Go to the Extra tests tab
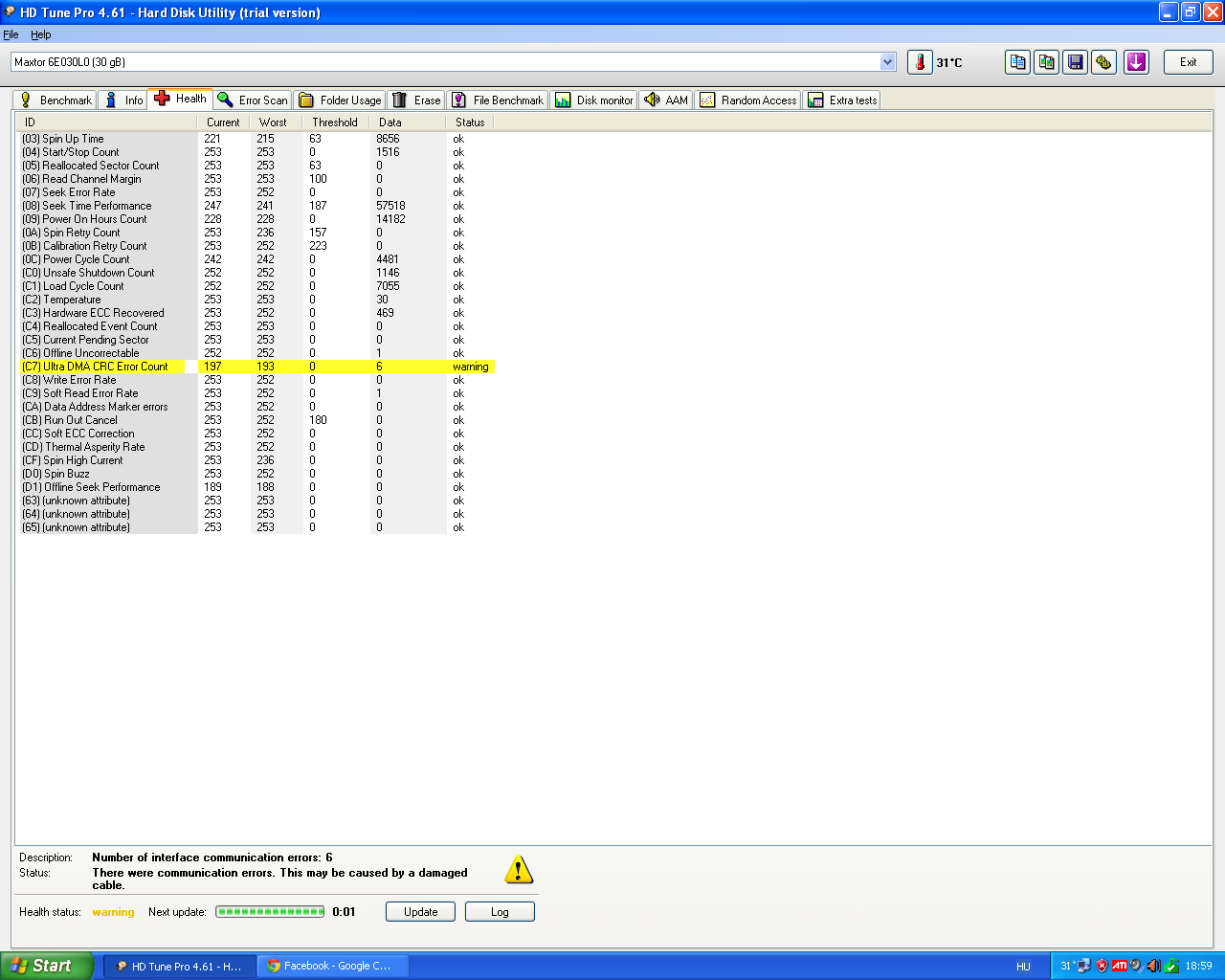Viewport: 1225px width, 980px height. 842,100
